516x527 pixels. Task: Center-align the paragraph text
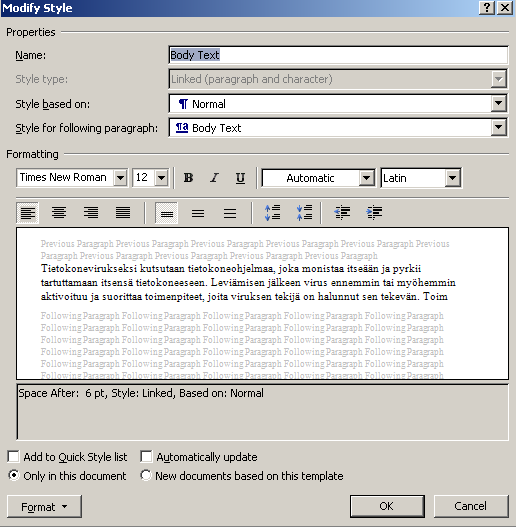click(59, 213)
